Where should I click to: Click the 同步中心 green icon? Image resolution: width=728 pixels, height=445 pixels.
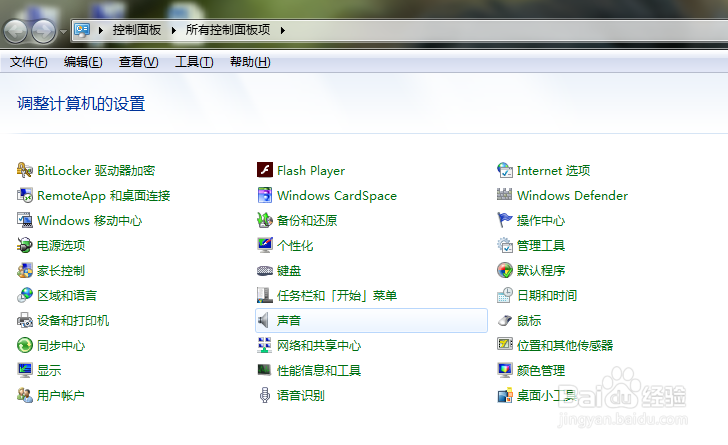(25, 345)
